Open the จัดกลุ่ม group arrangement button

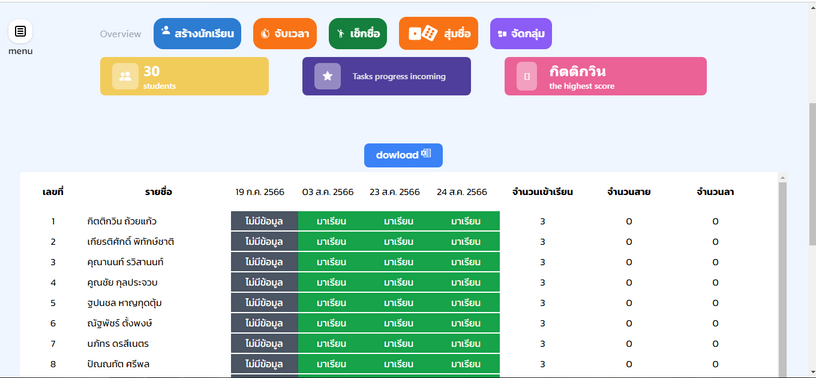click(x=521, y=34)
